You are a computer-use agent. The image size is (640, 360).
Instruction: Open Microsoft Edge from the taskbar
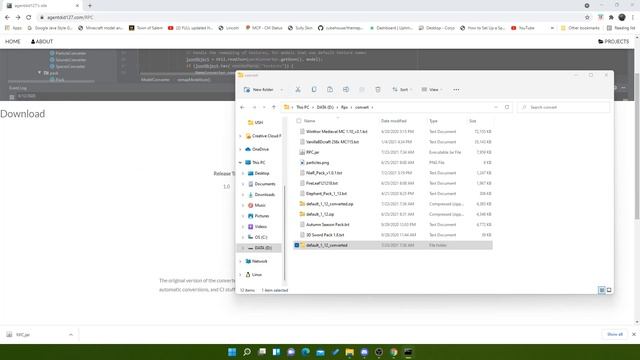point(305,352)
